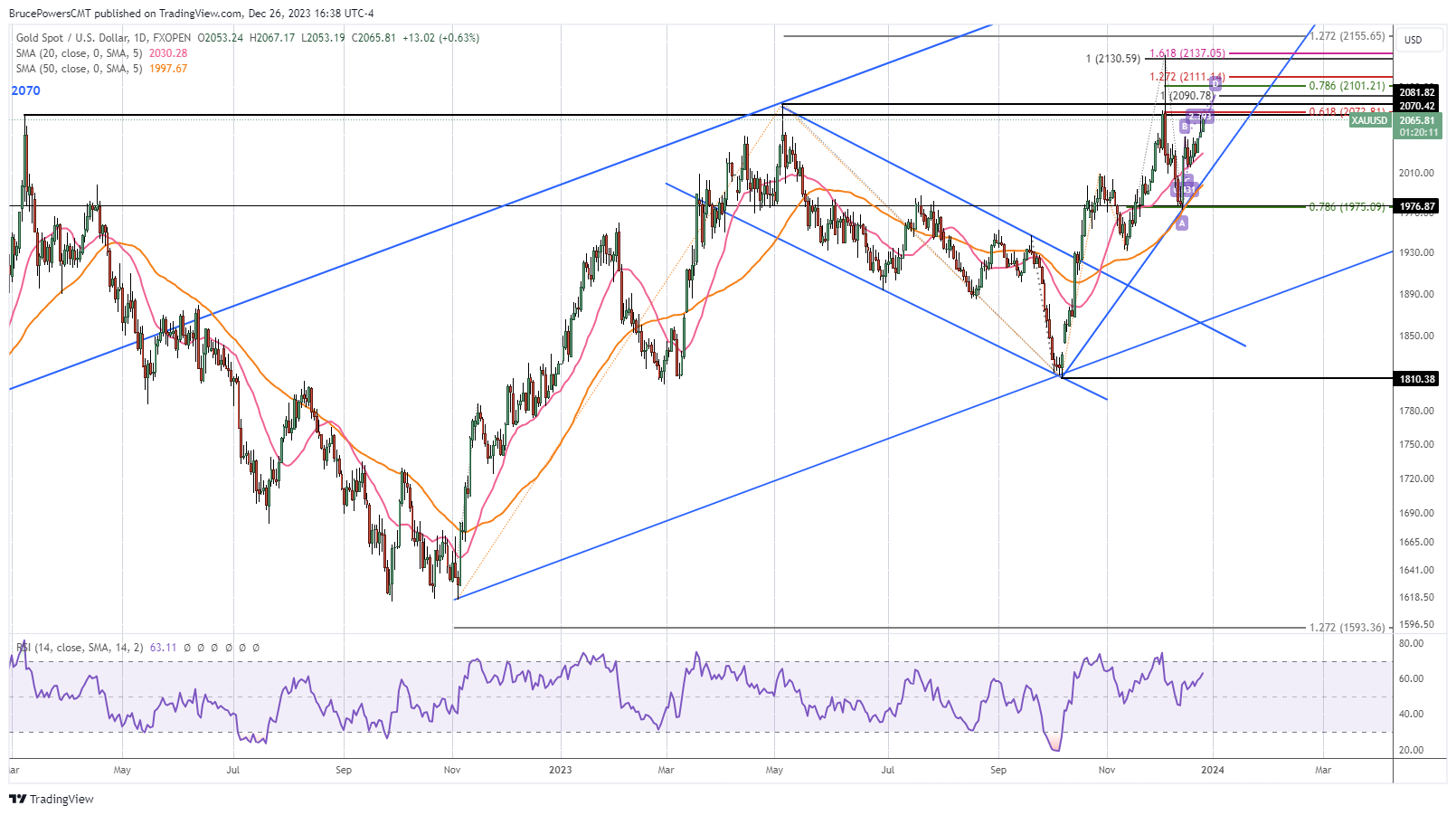Select the SMA 20 indicator legend
This screenshot has height=815, width=1456.
point(101,53)
